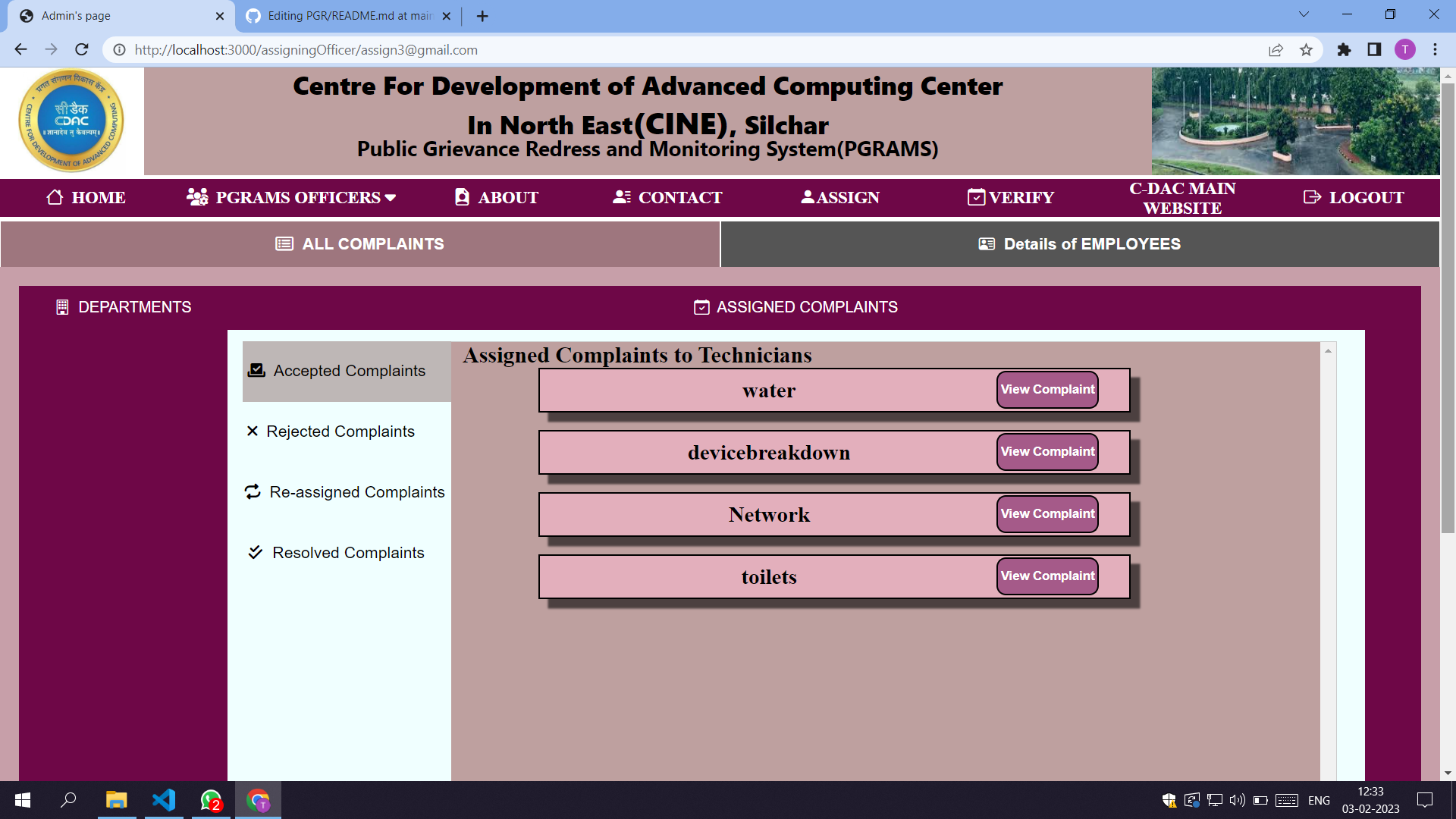This screenshot has height=819, width=1456.
Task: Bookmark this page with star icon
Action: coord(1306,50)
